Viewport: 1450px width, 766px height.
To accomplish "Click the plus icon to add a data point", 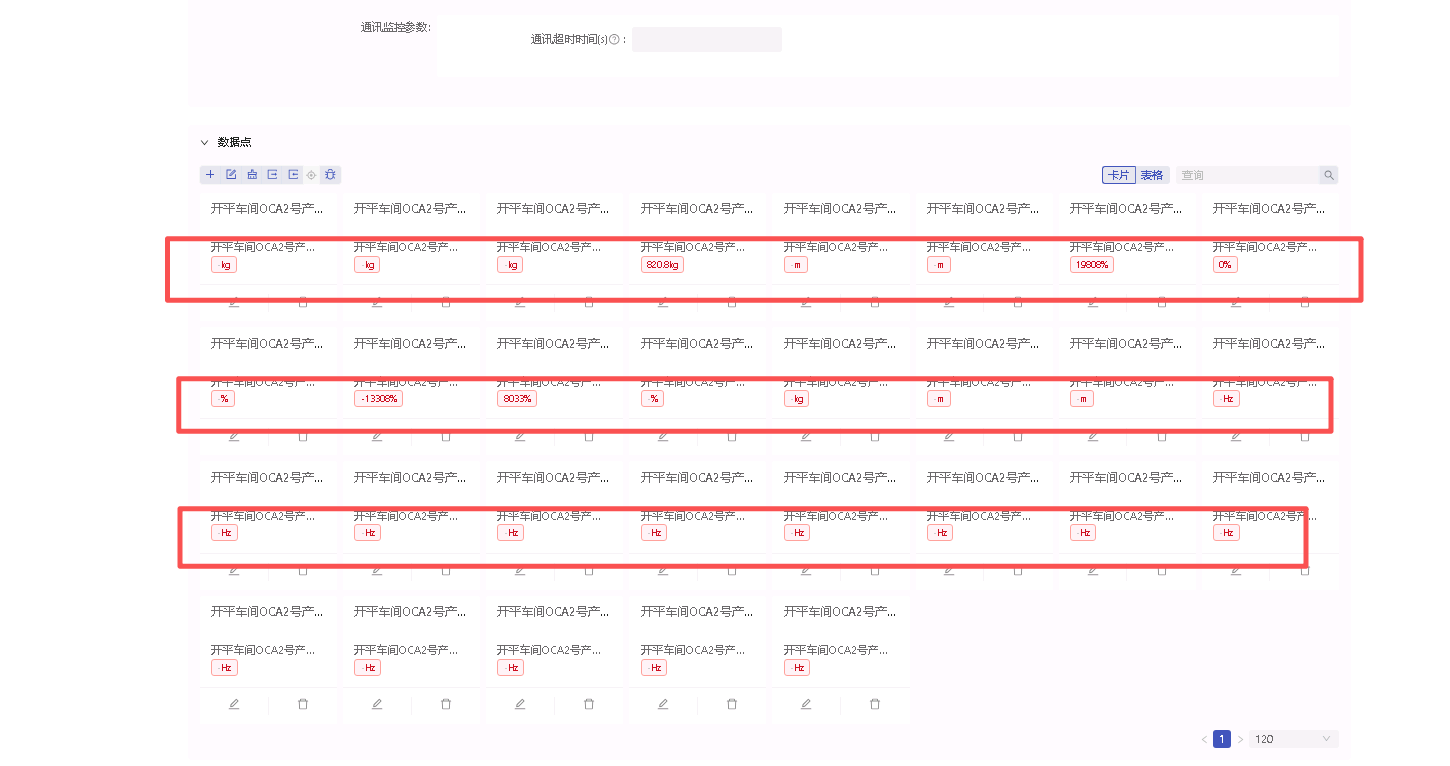I will (210, 175).
